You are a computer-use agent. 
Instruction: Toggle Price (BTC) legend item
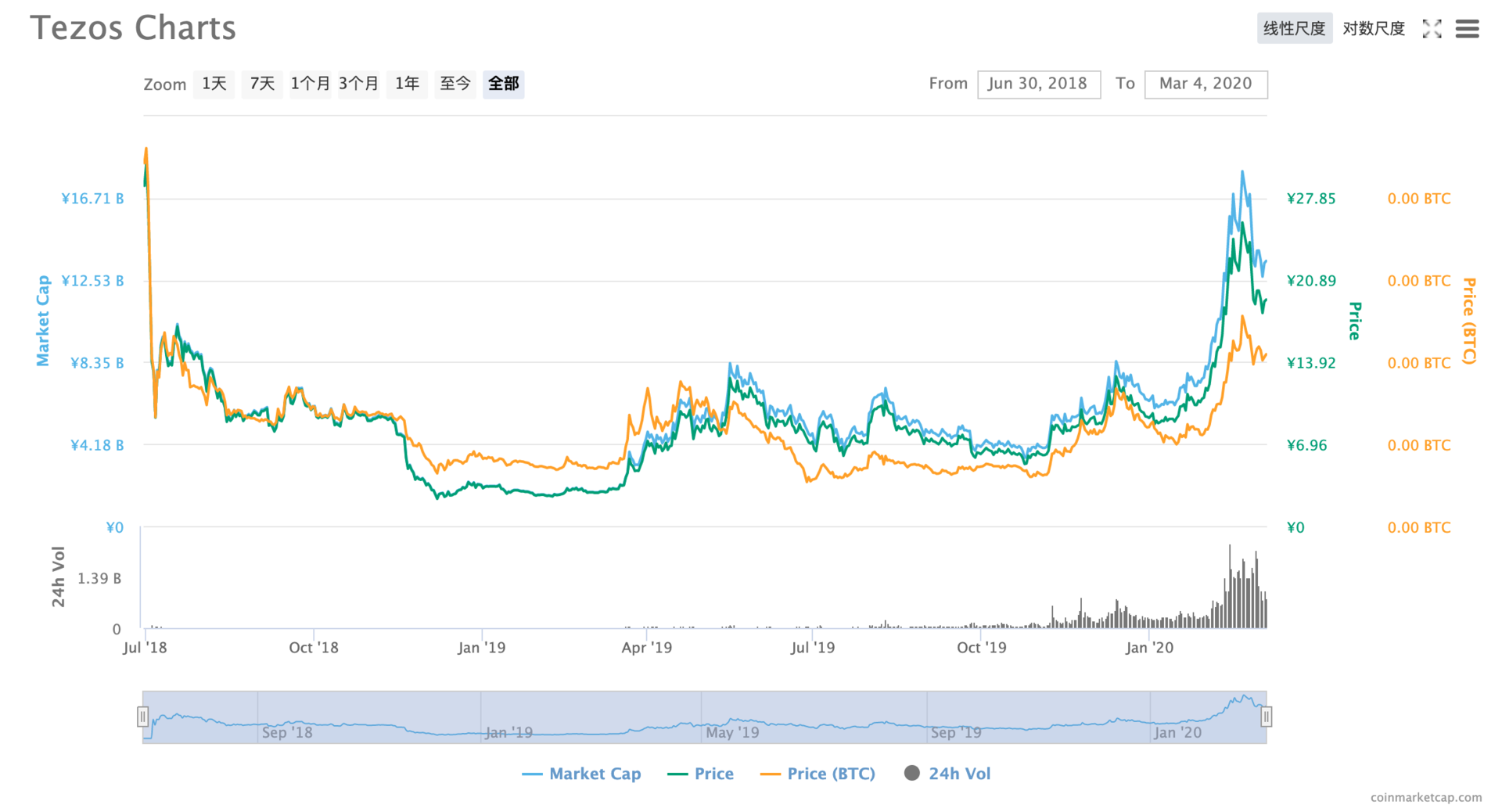click(831, 774)
